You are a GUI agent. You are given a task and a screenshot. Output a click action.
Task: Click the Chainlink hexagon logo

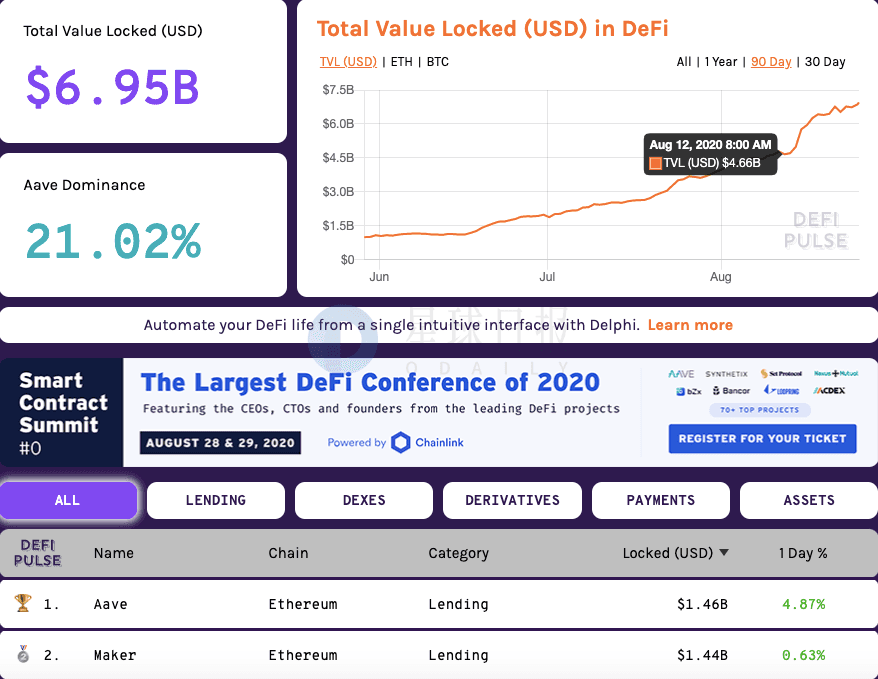(400, 442)
